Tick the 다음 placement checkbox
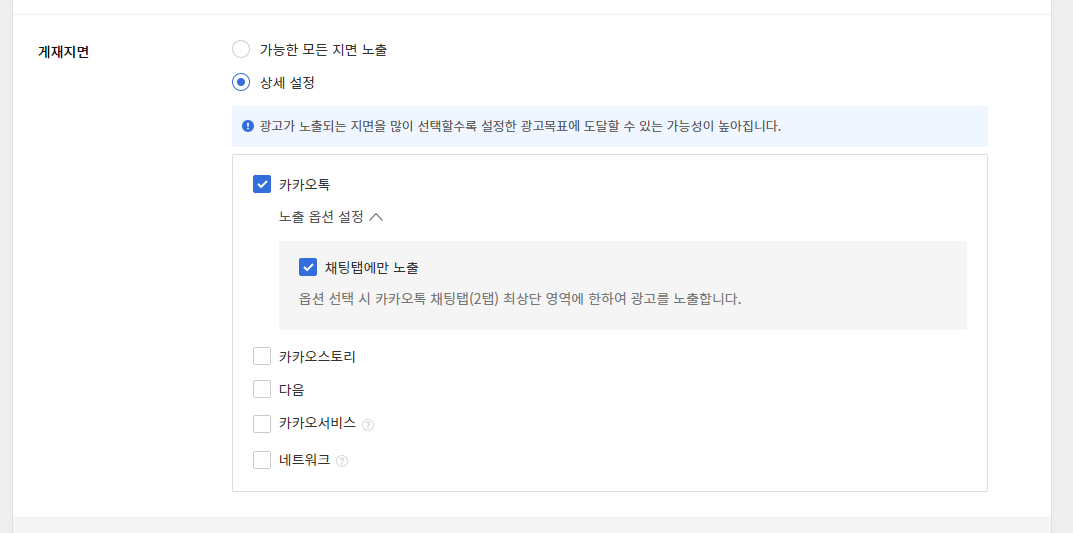This screenshot has width=1073, height=533. tap(262, 389)
